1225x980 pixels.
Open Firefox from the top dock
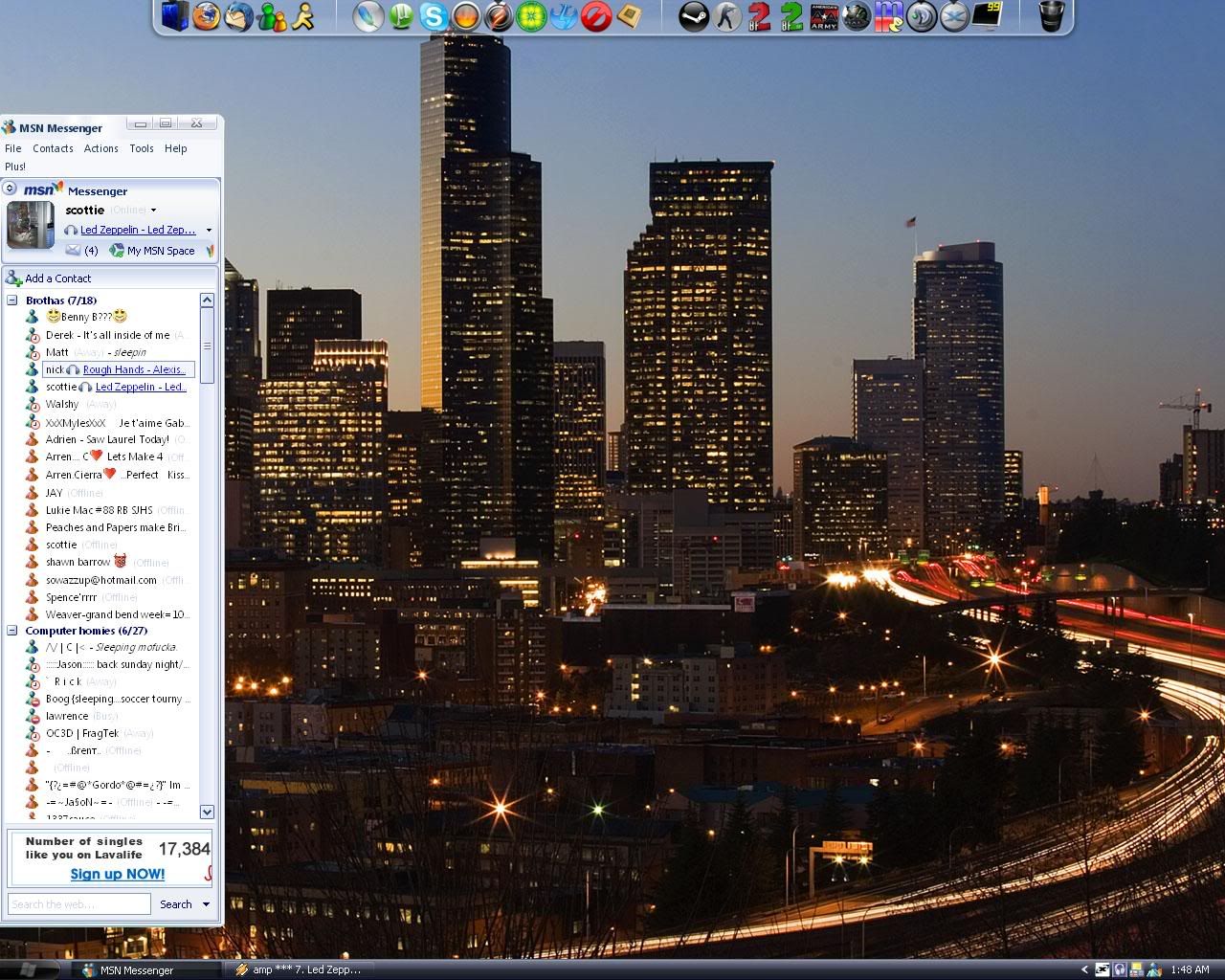(207, 16)
